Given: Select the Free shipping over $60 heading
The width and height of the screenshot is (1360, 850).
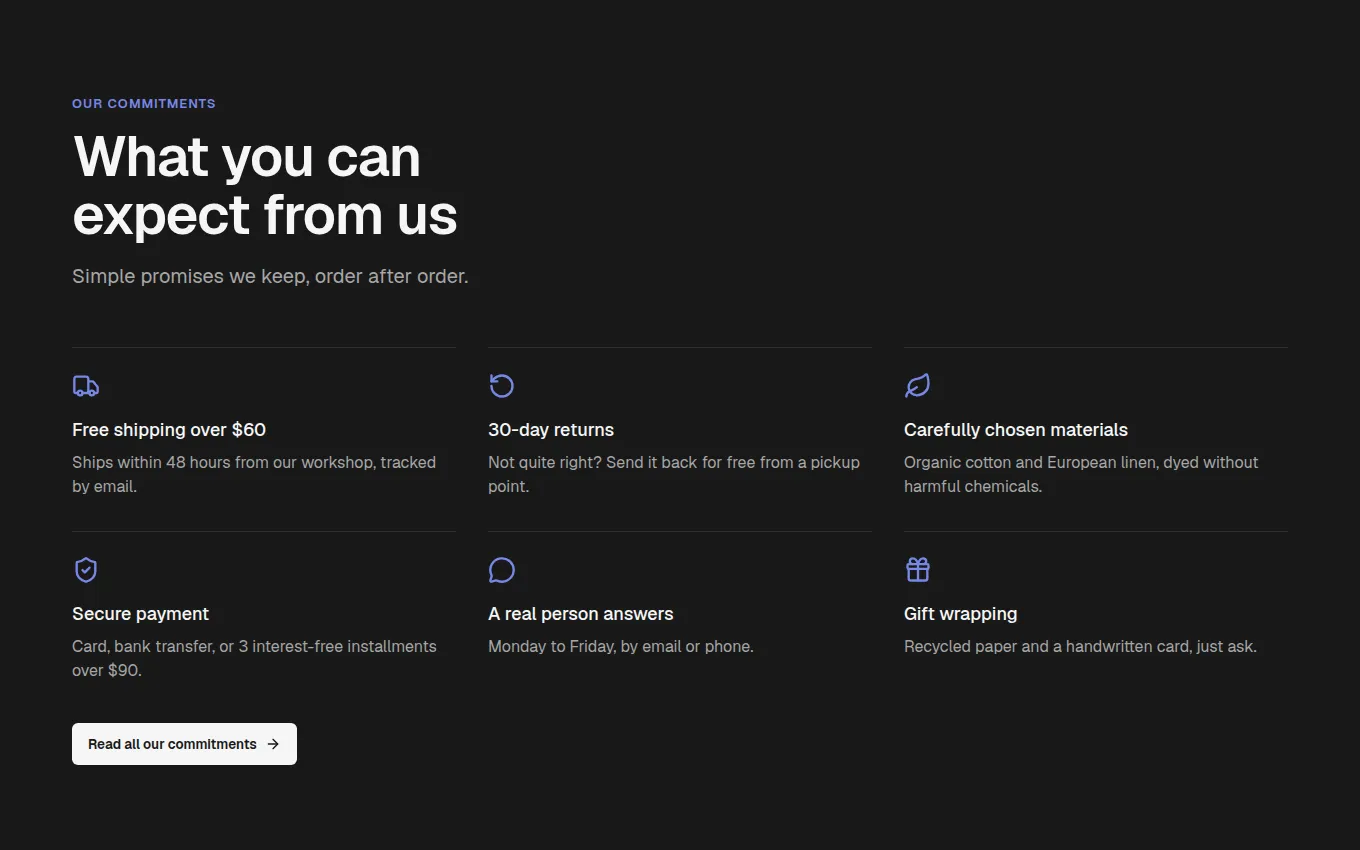Looking at the screenshot, I should (169, 430).
